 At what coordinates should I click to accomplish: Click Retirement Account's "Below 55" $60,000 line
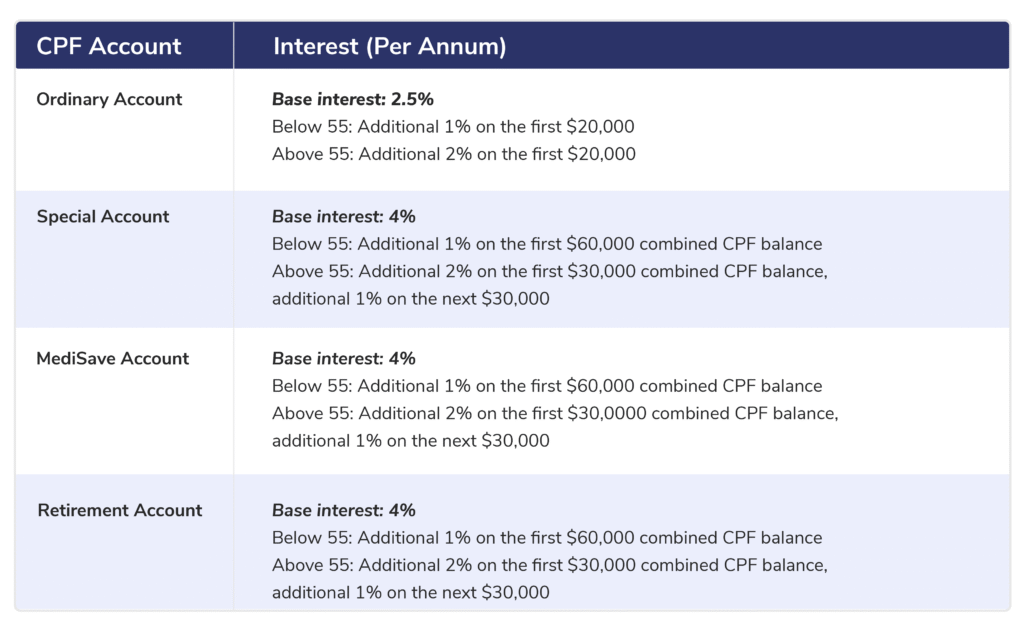[x=547, y=538]
